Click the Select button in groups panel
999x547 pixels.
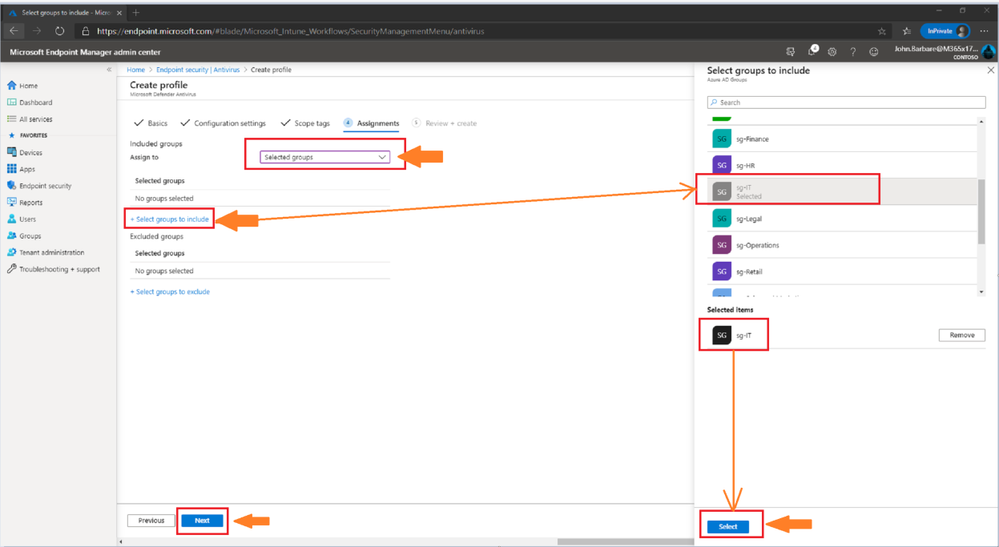pos(728,527)
